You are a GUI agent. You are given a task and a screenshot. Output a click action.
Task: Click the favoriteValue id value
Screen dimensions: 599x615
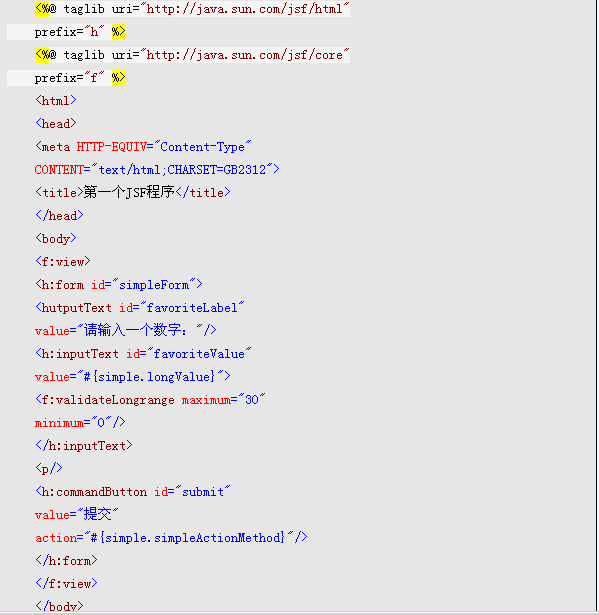pos(199,353)
